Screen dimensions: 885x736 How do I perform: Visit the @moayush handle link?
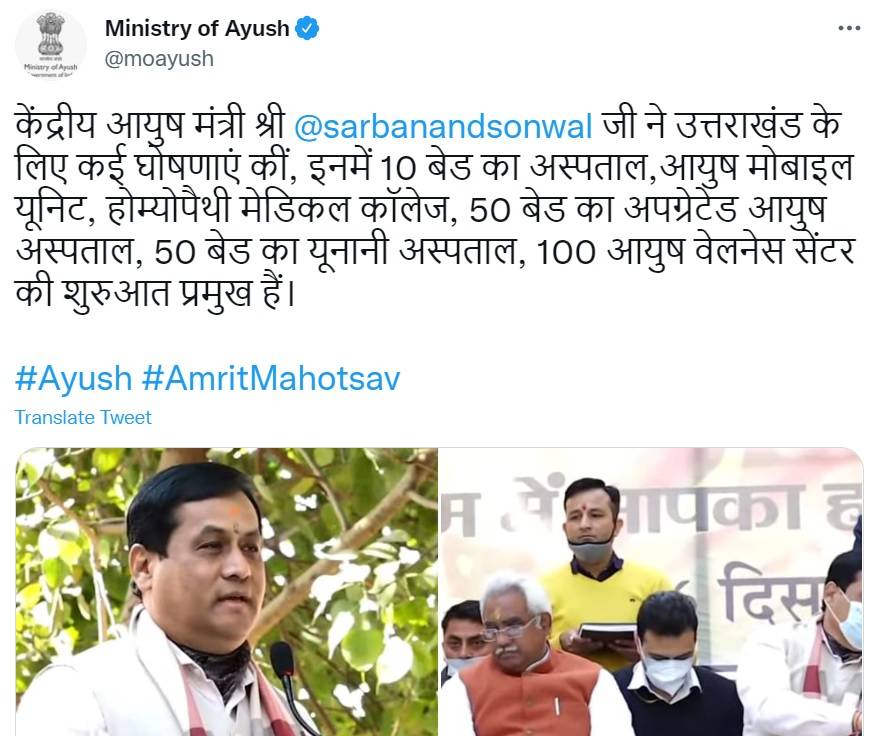pyautogui.click(x=159, y=59)
